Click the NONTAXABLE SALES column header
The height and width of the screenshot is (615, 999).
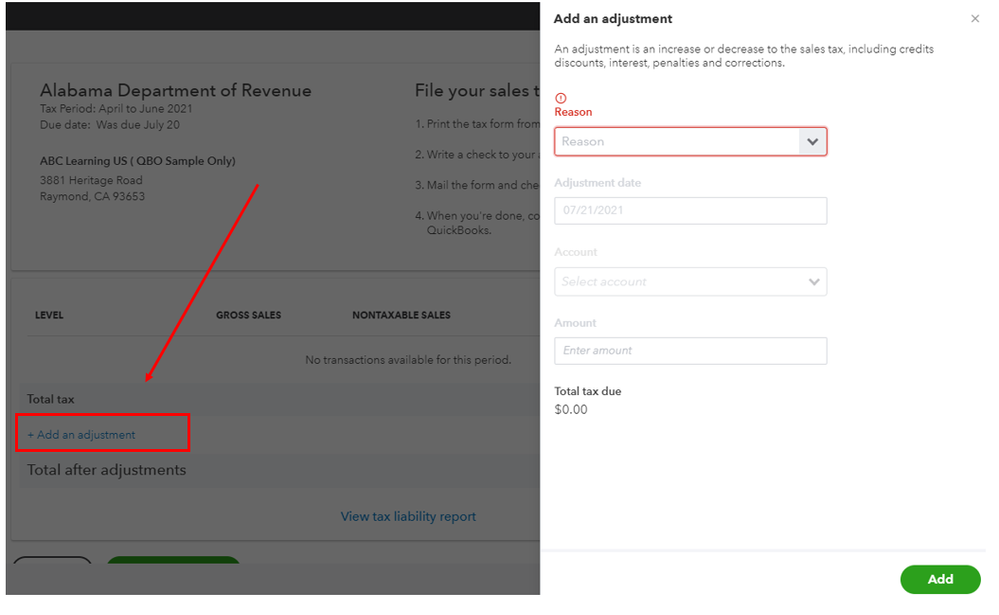coord(401,315)
